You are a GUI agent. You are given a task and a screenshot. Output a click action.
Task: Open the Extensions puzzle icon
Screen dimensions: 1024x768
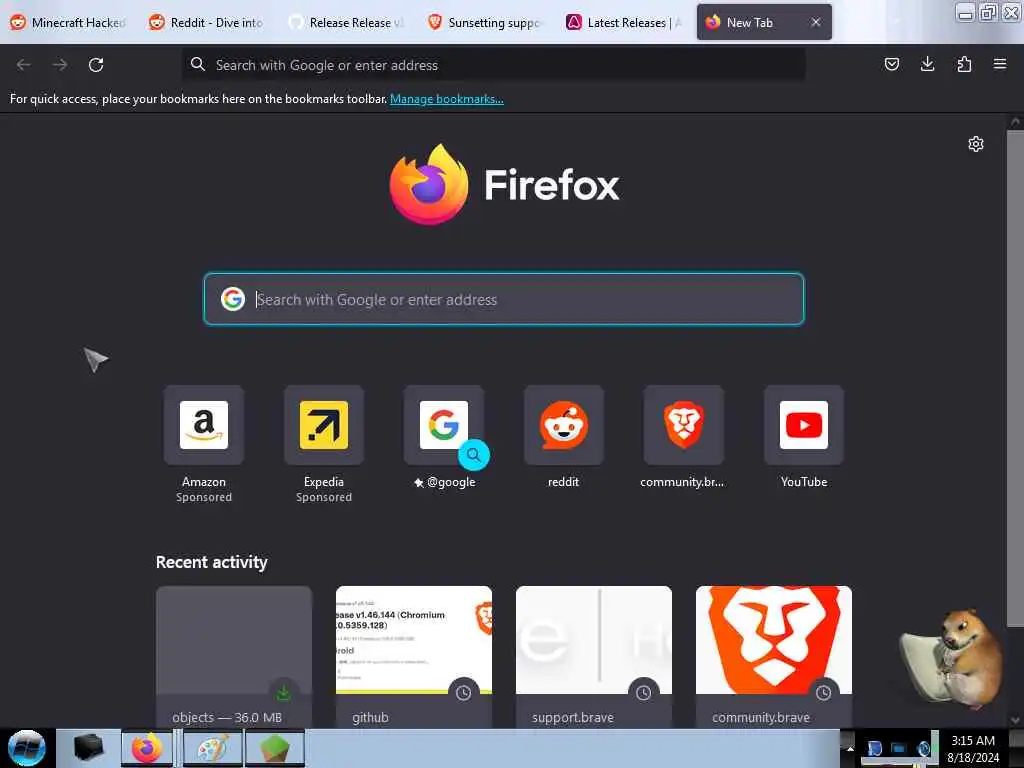[x=964, y=64]
